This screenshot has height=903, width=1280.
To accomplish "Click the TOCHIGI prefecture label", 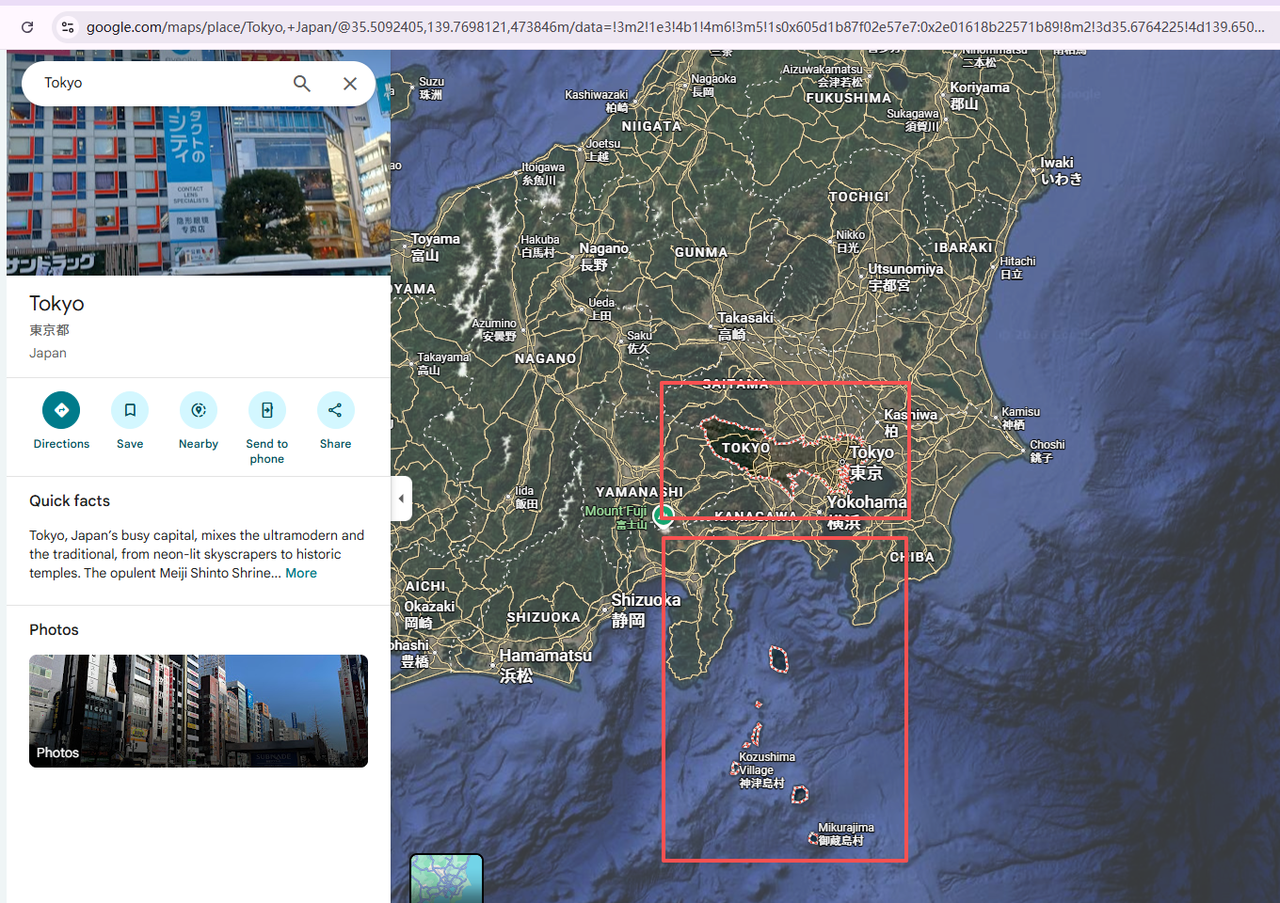I will coord(859,197).
